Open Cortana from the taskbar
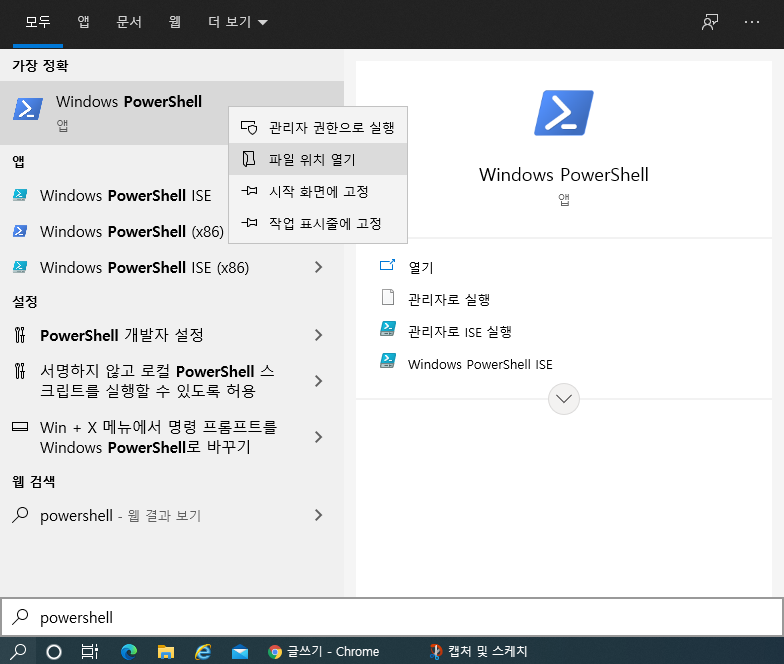784x664 pixels. (x=54, y=652)
